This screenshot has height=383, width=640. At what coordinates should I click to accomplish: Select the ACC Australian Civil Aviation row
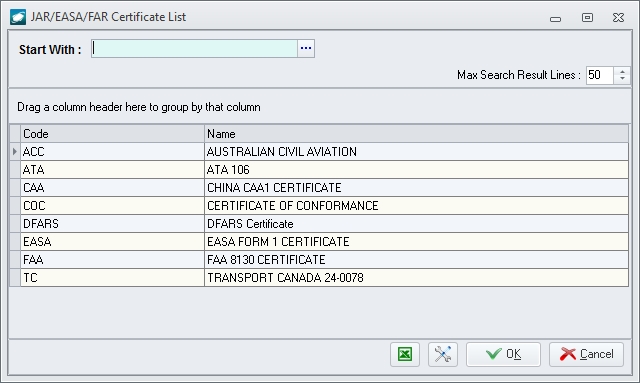click(324, 151)
